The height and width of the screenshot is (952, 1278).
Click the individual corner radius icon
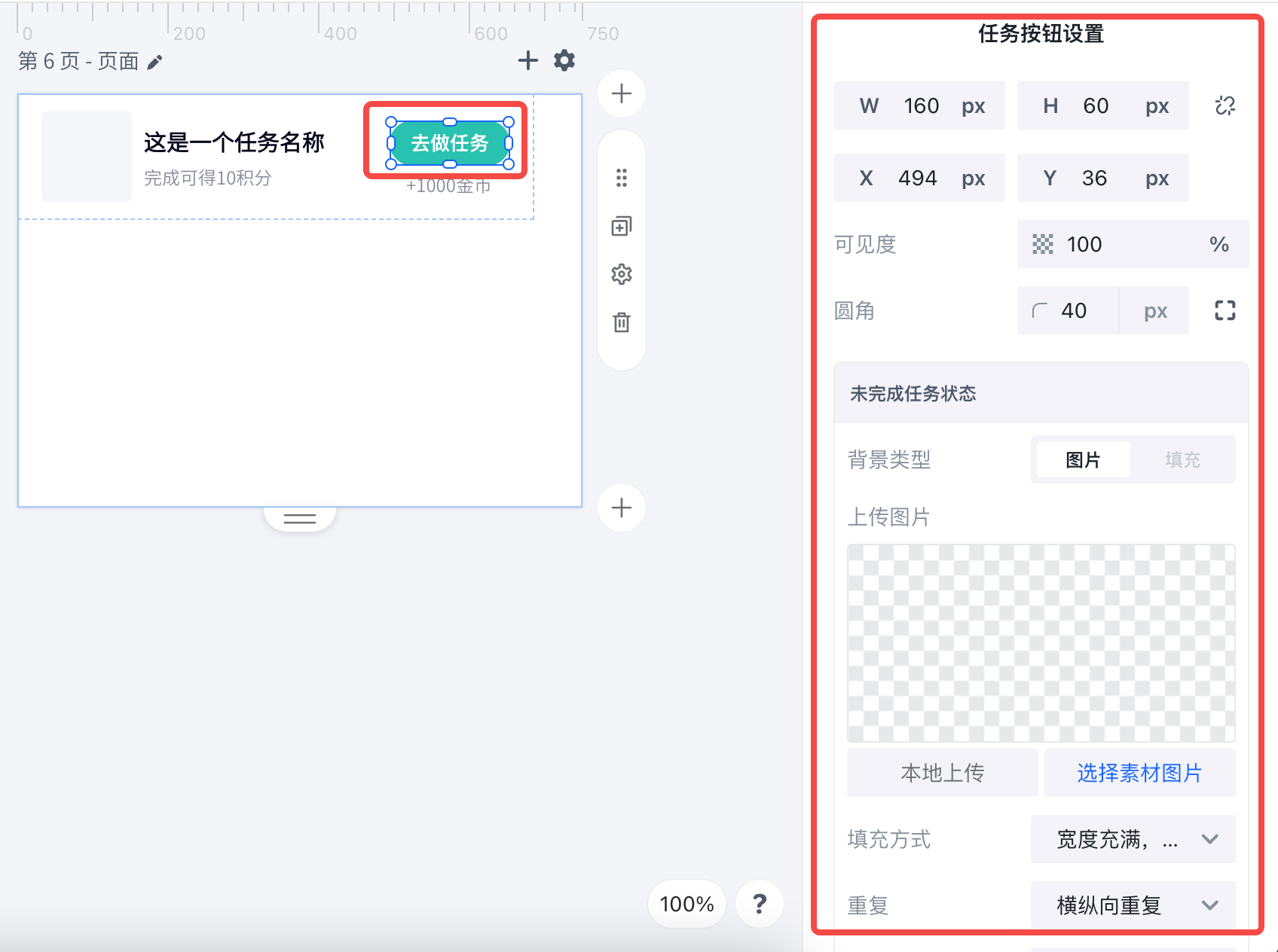pyautogui.click(x=1225, y=310)
